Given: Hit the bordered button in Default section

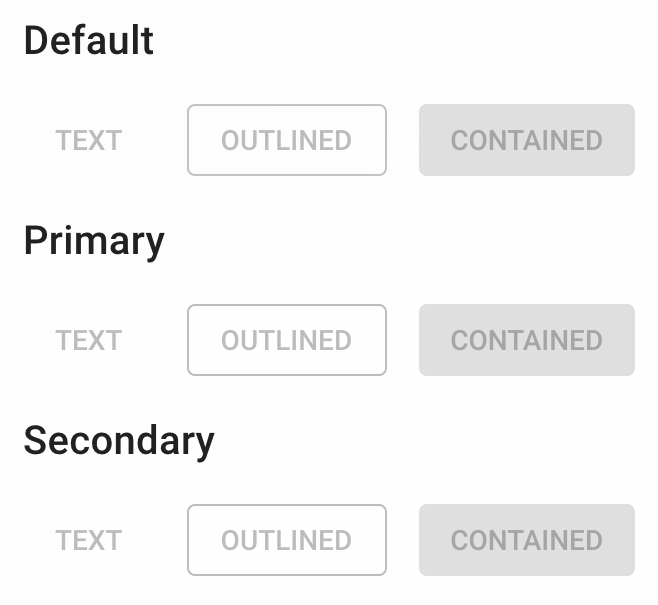Looking at the screenshot, I should [x=286, y=140].
